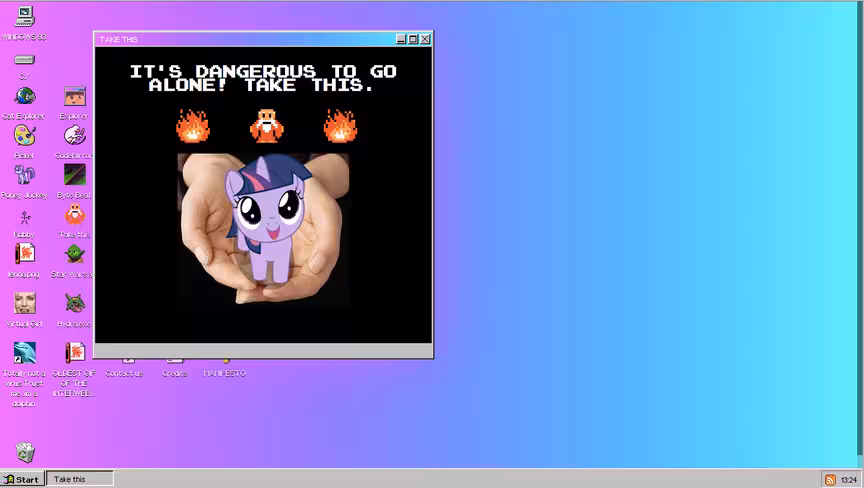This screenshot has width=864, height=488.
Task: Minimize the TAKE THIS window
Action: pyautogui.click(x=401, y=39)
